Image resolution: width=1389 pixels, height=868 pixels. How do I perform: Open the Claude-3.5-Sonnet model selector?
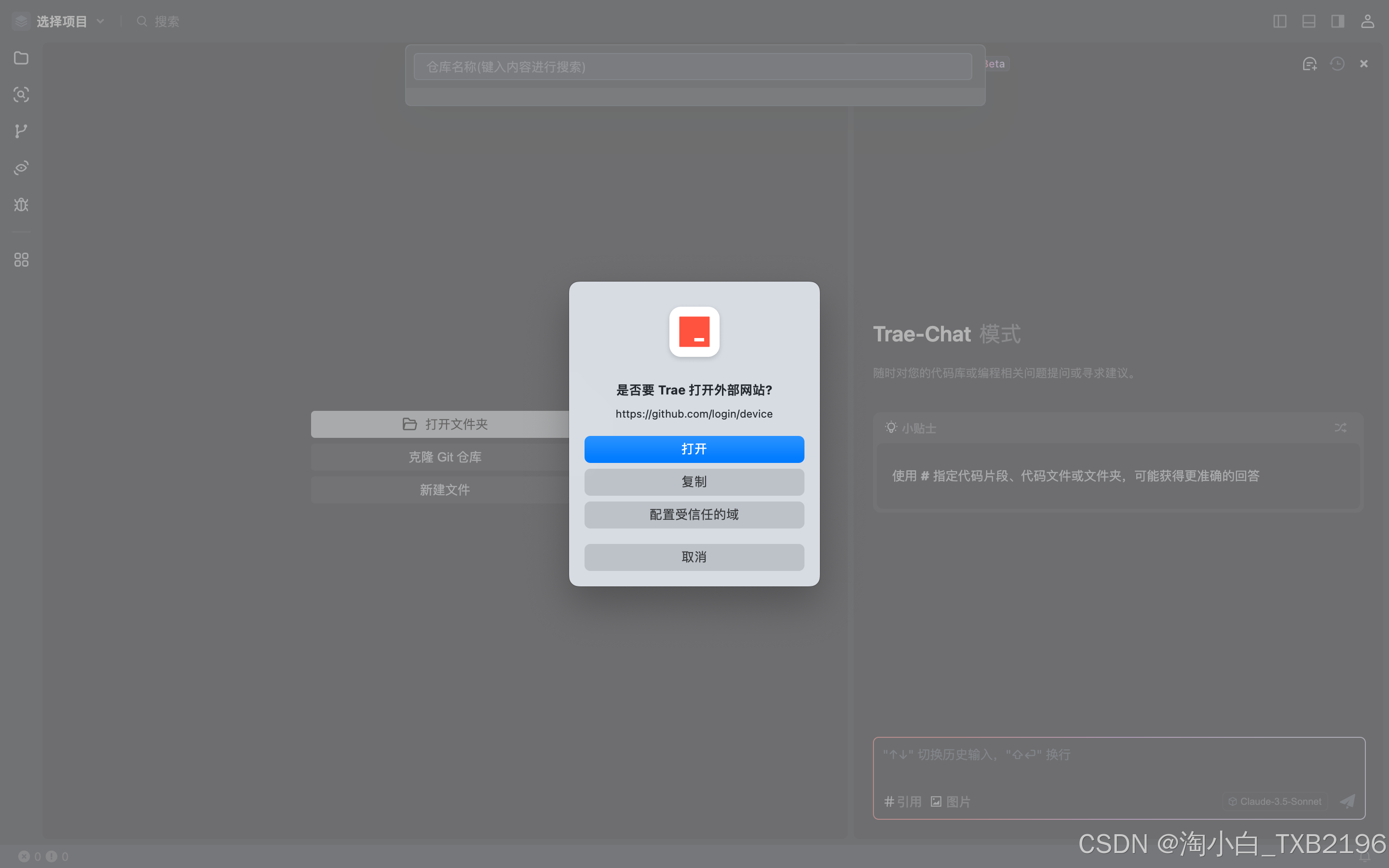[x=1274, y=801]
